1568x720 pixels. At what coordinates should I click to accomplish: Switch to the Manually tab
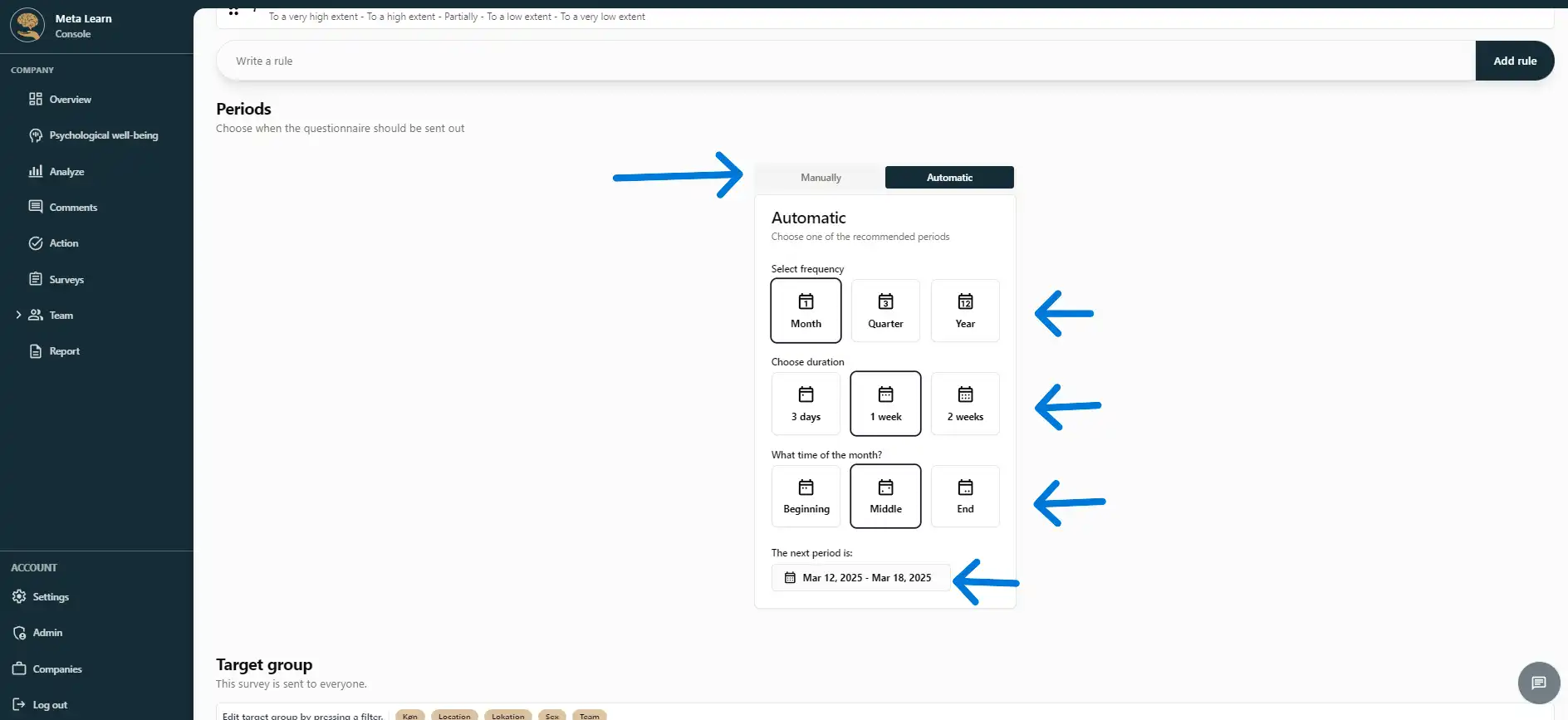[821, 178]
